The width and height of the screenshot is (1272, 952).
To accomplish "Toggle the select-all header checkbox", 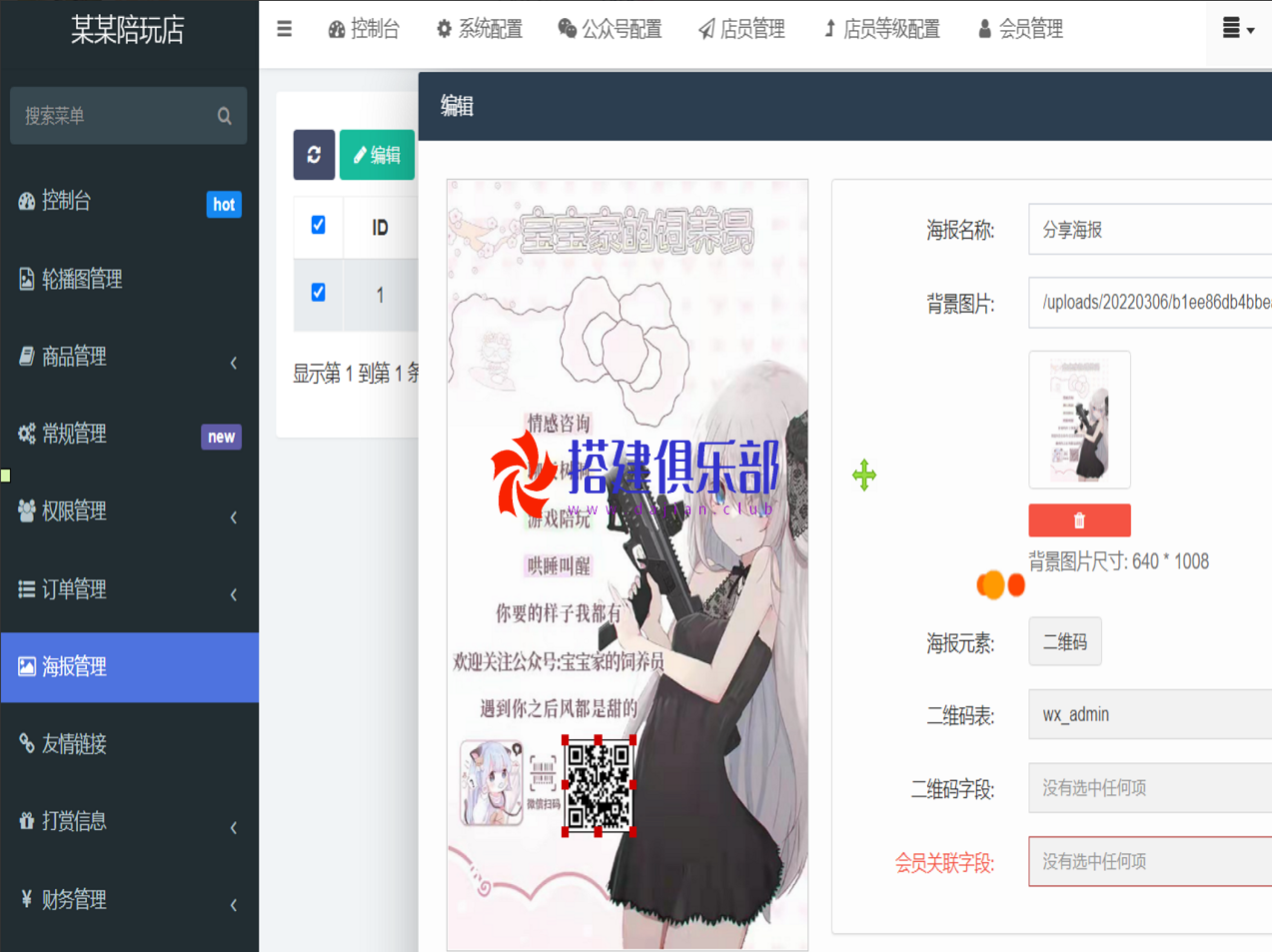I will pyautogui.click(x=318, y=225).
